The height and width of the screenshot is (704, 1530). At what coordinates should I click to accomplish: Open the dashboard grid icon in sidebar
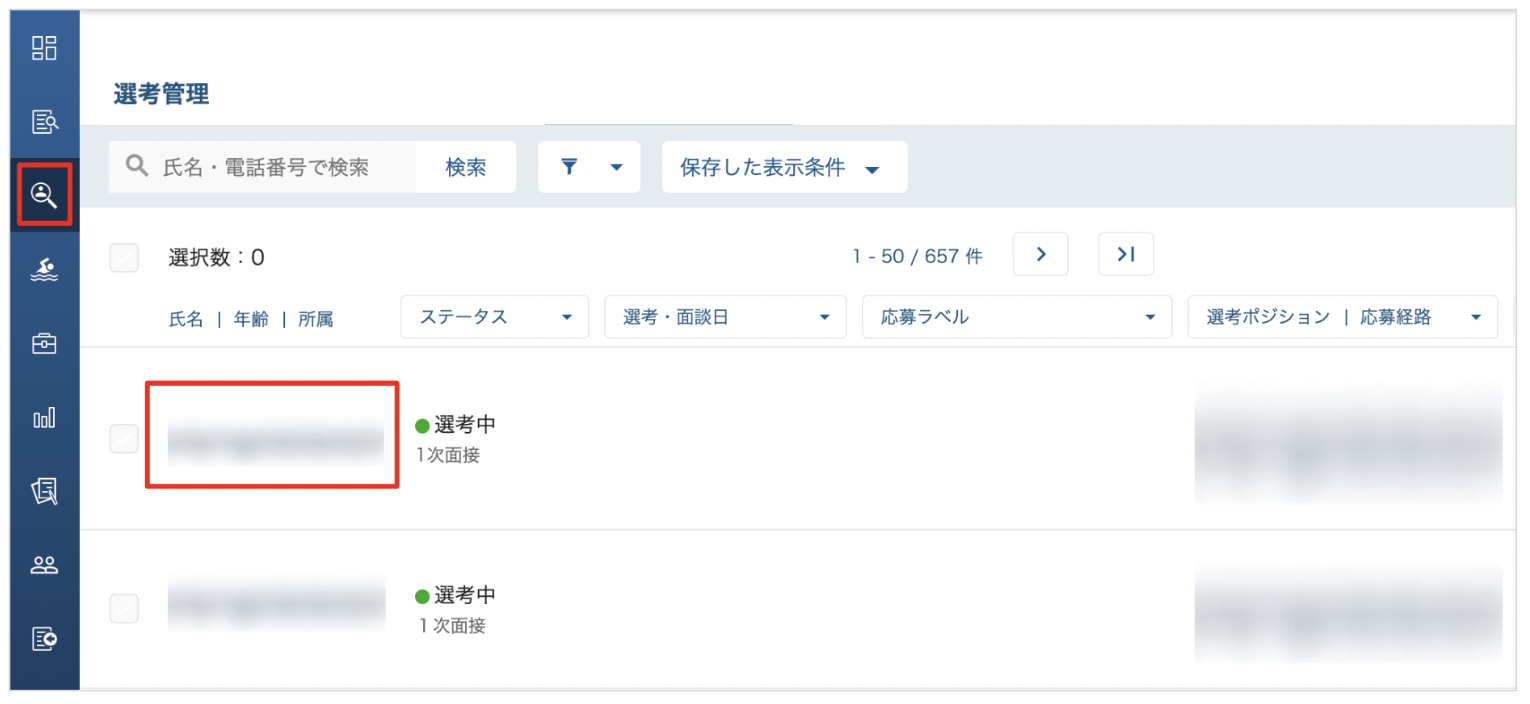(44, 48)
